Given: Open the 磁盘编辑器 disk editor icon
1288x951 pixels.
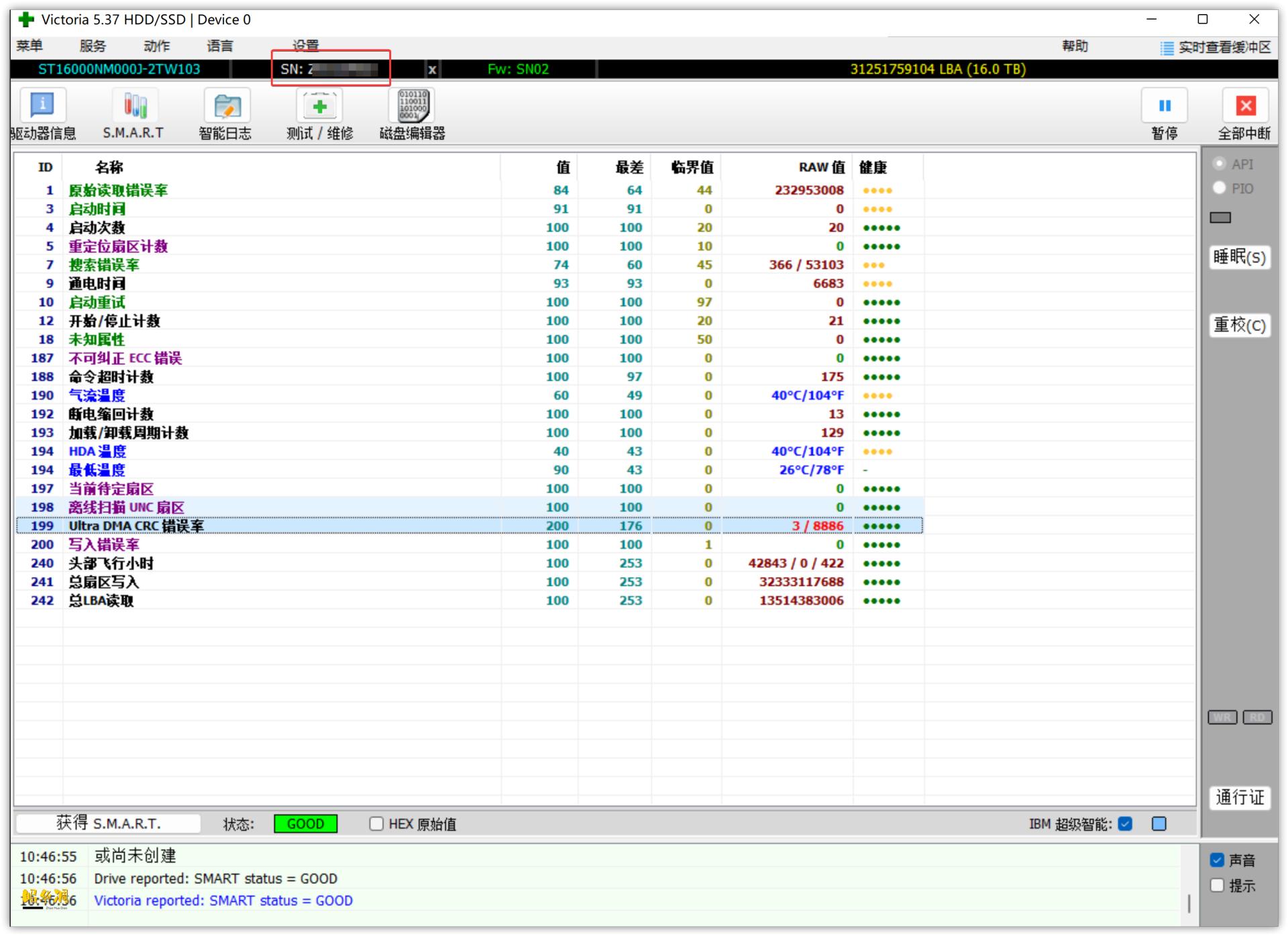Looking at the screenshot, I should tap(413, 106).
